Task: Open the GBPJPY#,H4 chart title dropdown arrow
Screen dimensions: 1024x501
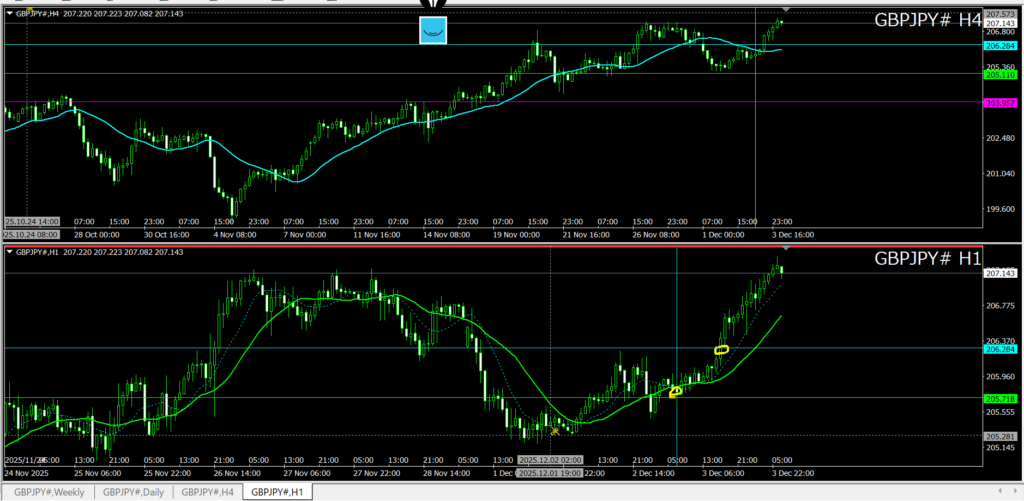Action: pyautogui.click(x=10, y=15)
